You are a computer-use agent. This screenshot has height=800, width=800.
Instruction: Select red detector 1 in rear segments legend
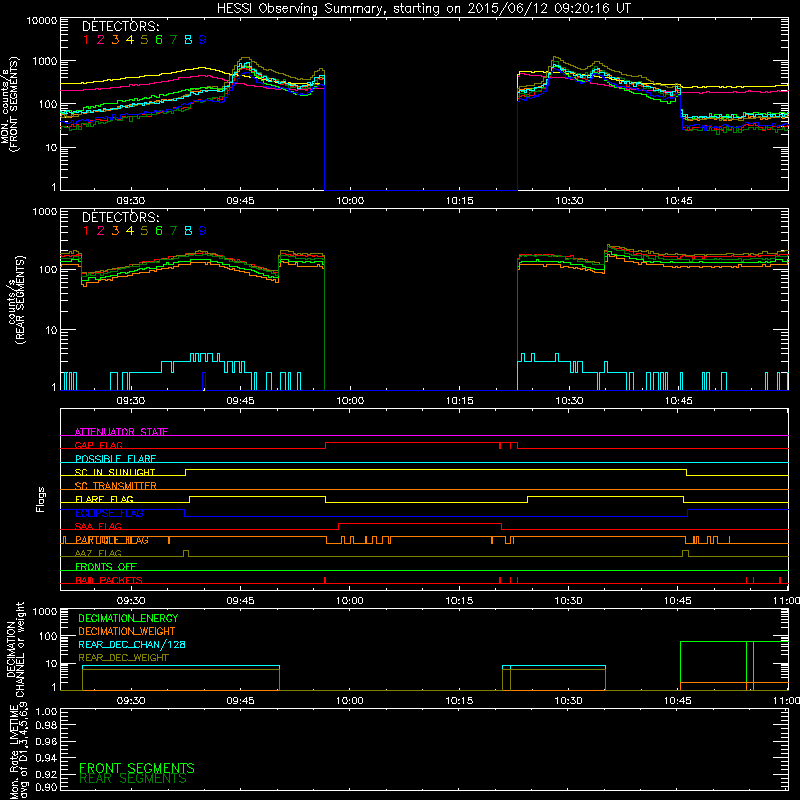(86, 231)
